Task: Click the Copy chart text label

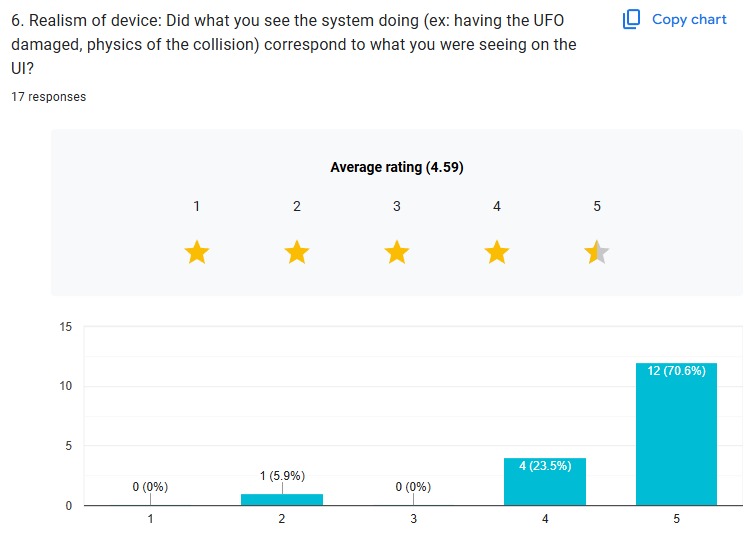Action: click(689, 19)
